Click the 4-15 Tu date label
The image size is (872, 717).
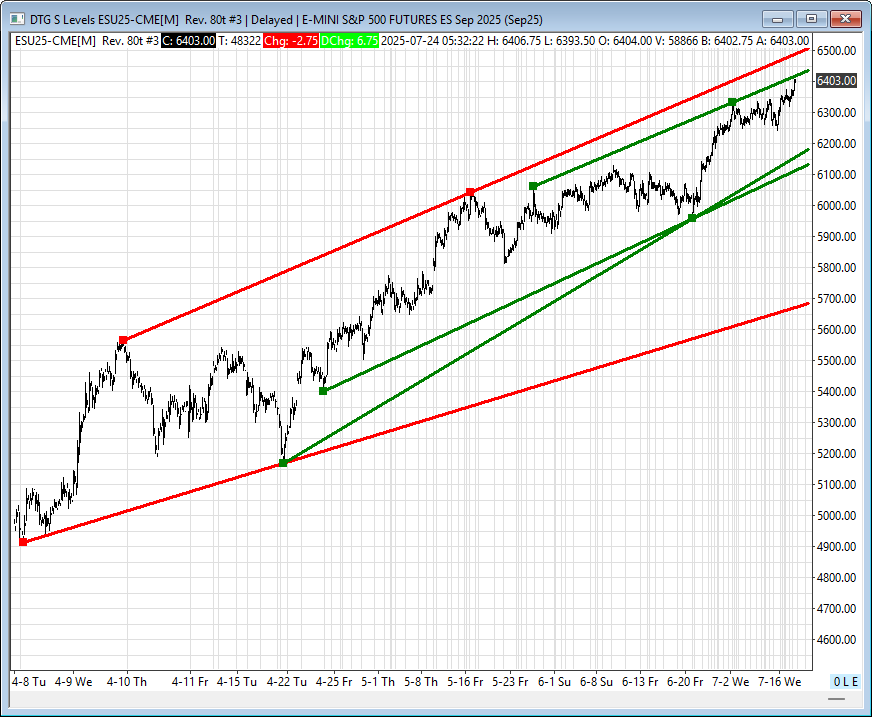pyautogui.click(x=236, y=682)
